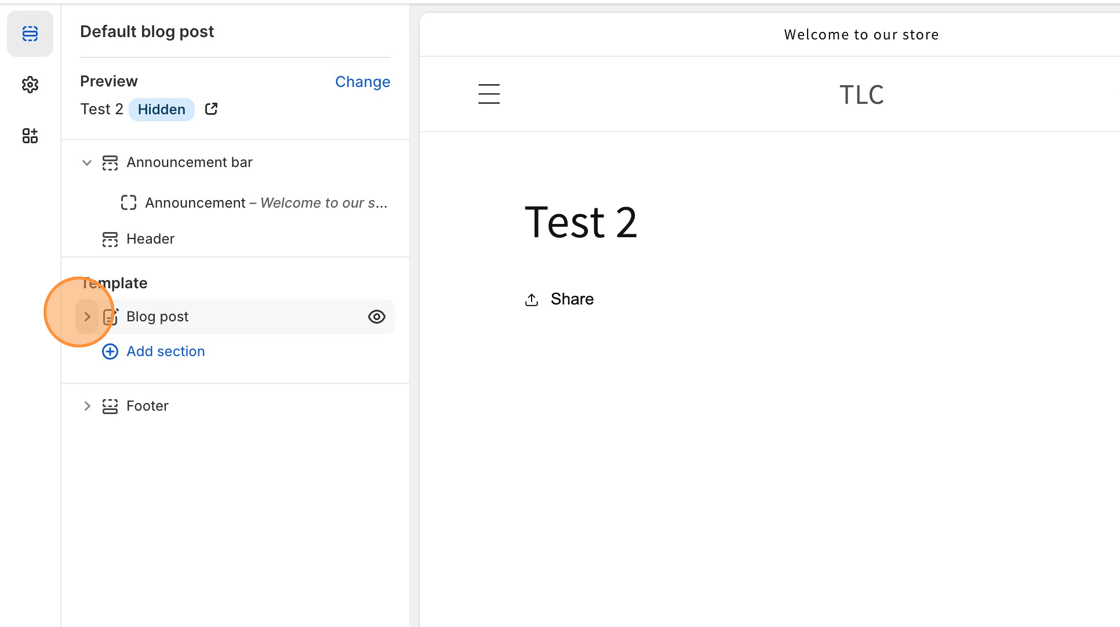Open the Sections panel icon in sidebar

(x=30, y=34)
